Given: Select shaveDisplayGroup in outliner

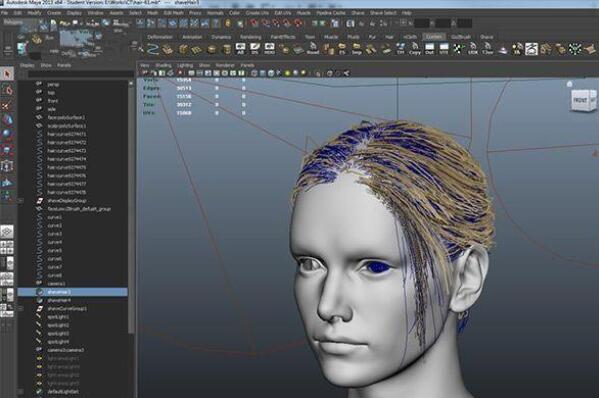Looking at the screenshot, I should point(67,201).
